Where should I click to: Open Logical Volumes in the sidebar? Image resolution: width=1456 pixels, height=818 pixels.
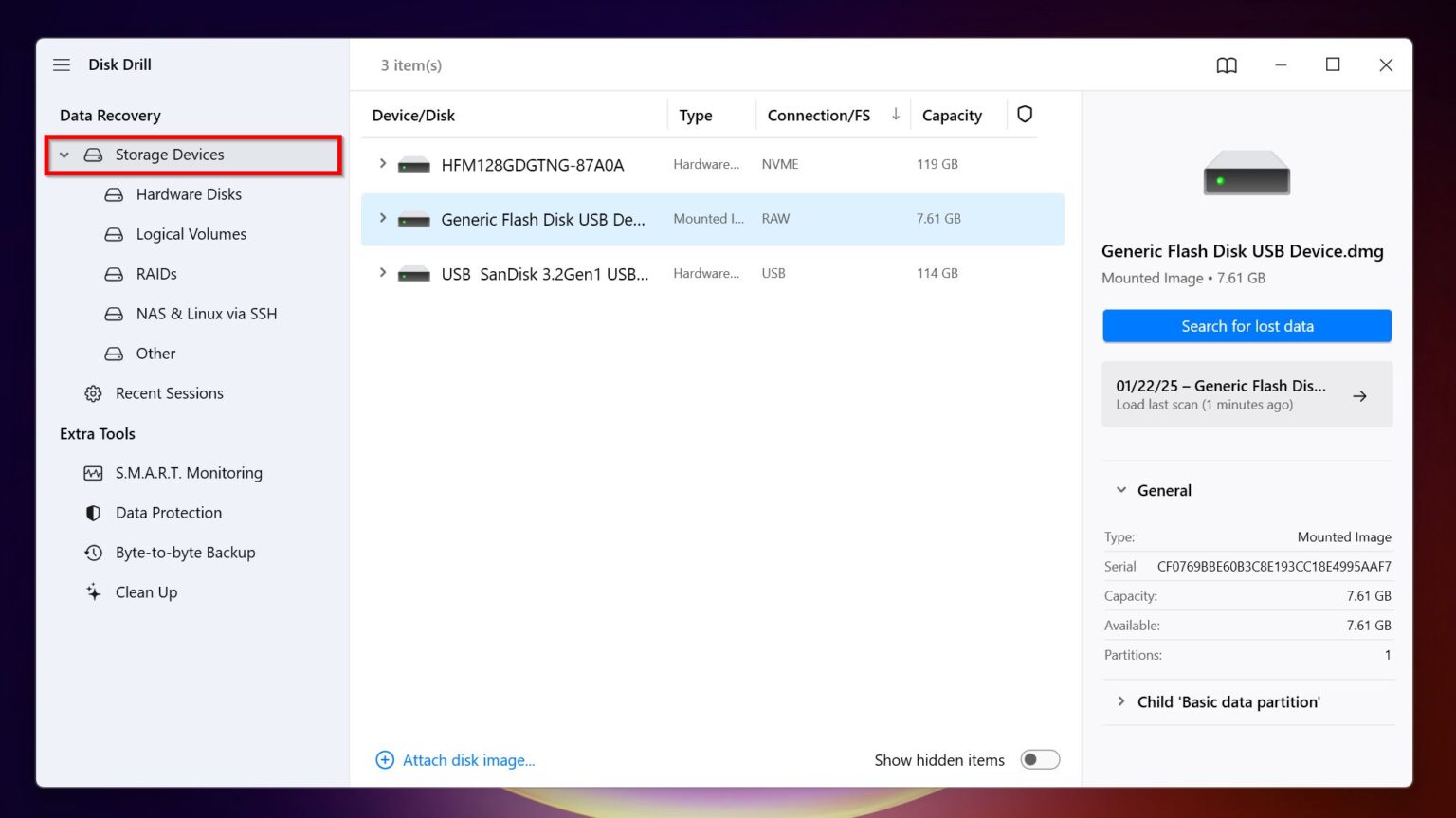coord(190,234)
